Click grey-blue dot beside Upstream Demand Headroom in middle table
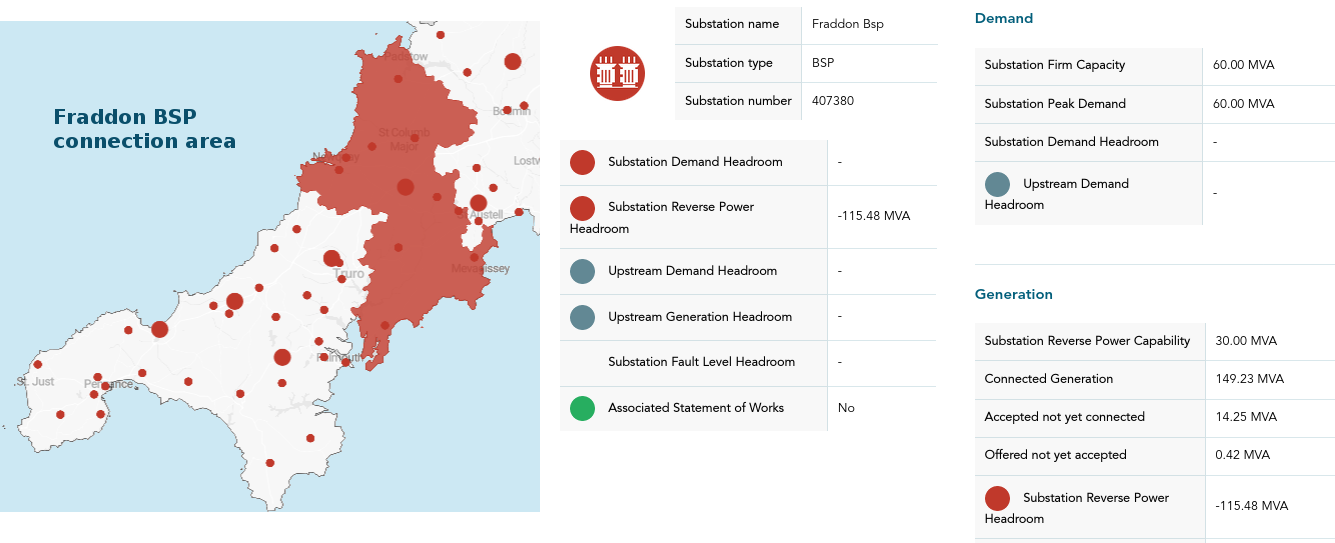Image resolution: width=1335 pixels, height=543 pixels. [582, 271]
